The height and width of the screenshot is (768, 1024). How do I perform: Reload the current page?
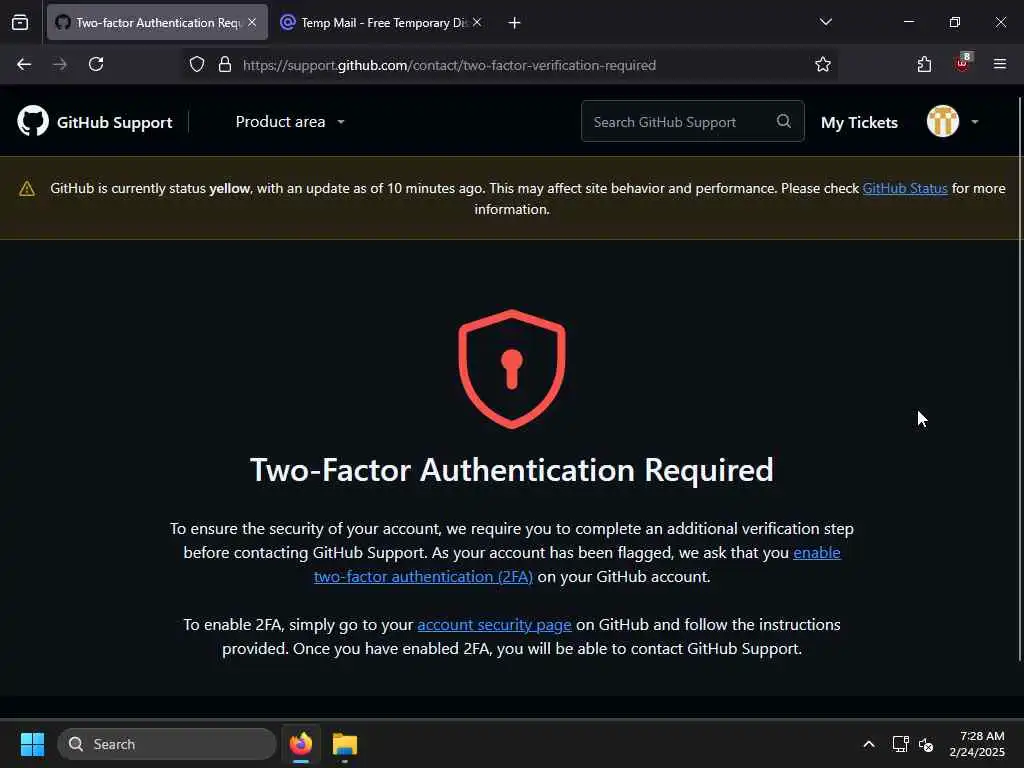point(96,65)
